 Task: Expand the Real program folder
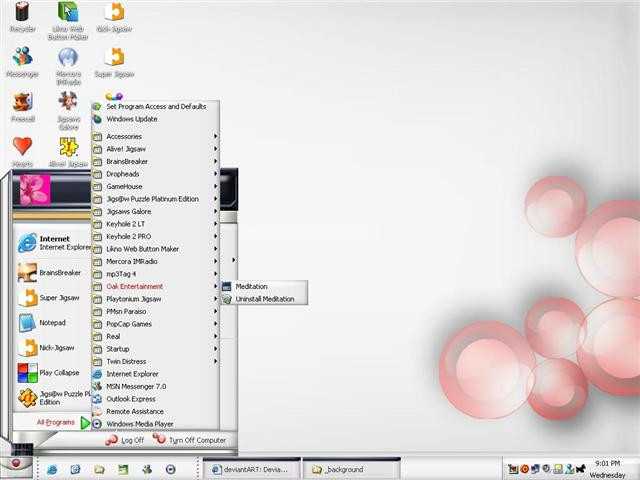156,337
